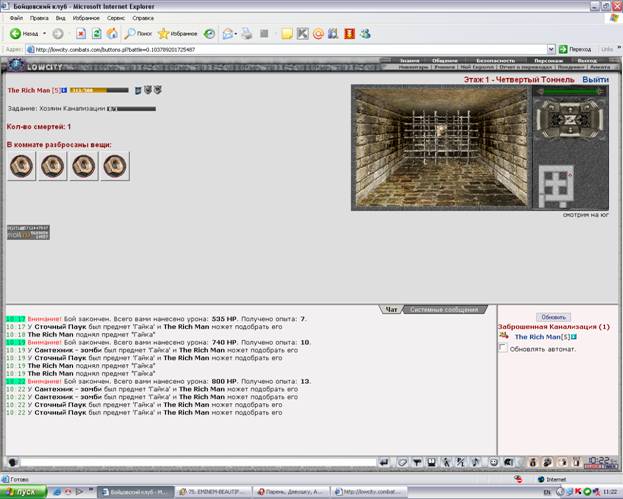Click the yellow note toolbar icon
Viewport: 623px width, 499px height.
(x=286, y=34)
